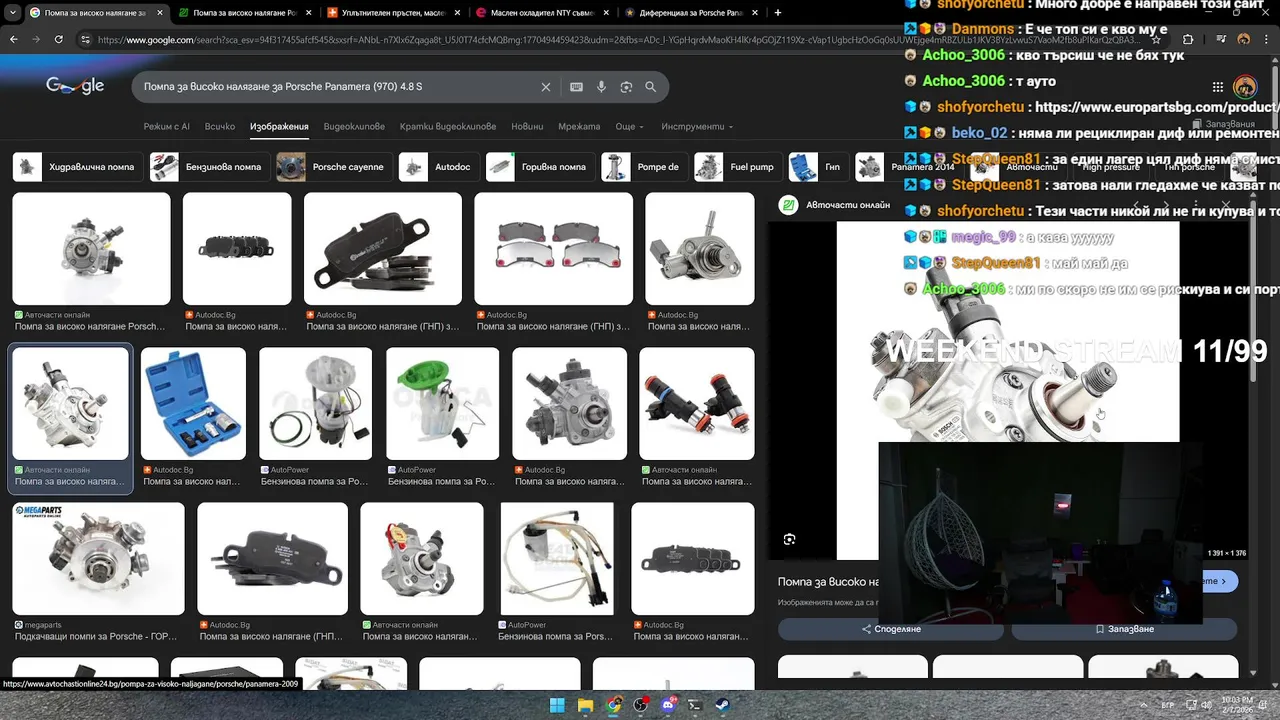The height and width of the screenshot is (720, 1280).
Task: Click the search input field text
Action: pos(283,87)
